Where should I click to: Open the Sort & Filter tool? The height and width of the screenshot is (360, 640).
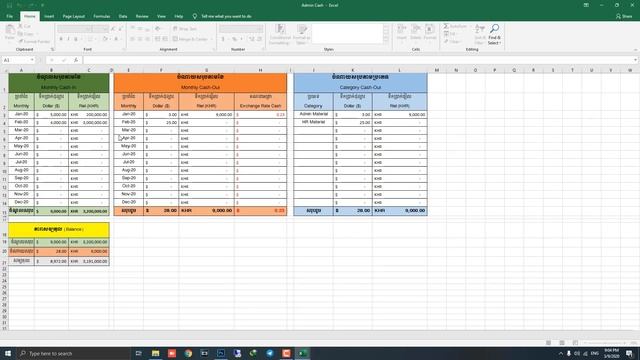tap(480, 34)
